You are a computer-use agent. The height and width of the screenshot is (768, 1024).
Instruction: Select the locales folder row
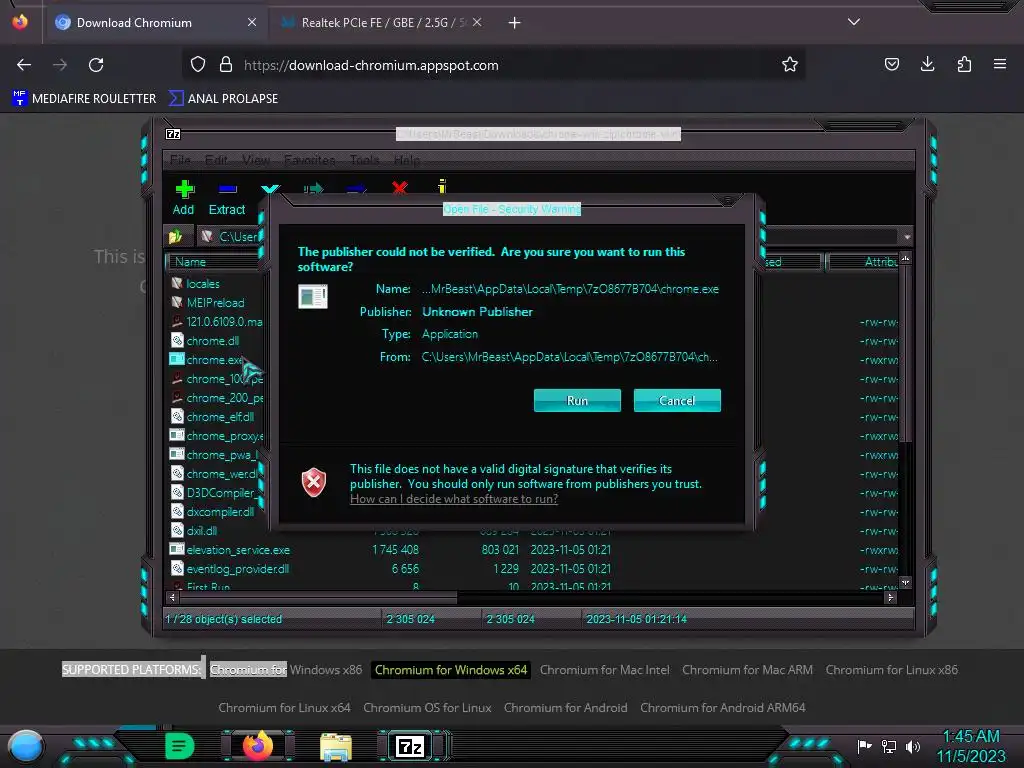pos(196,283)
